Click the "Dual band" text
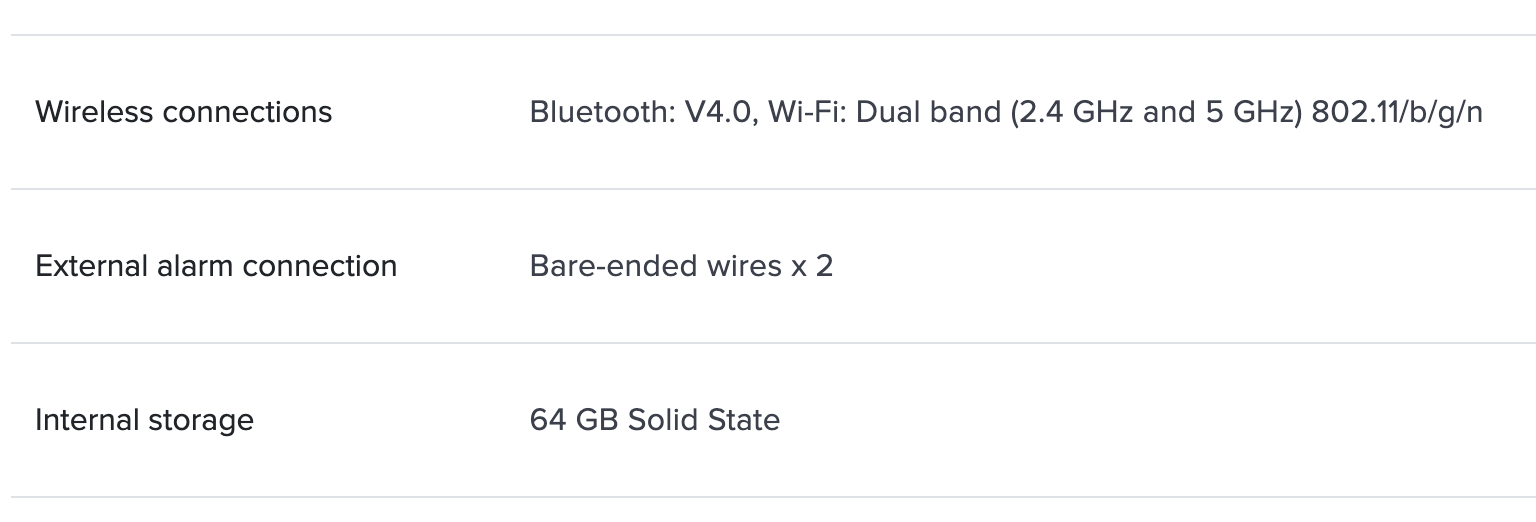This screenshot has width=1536, height=522. point(928,112)
